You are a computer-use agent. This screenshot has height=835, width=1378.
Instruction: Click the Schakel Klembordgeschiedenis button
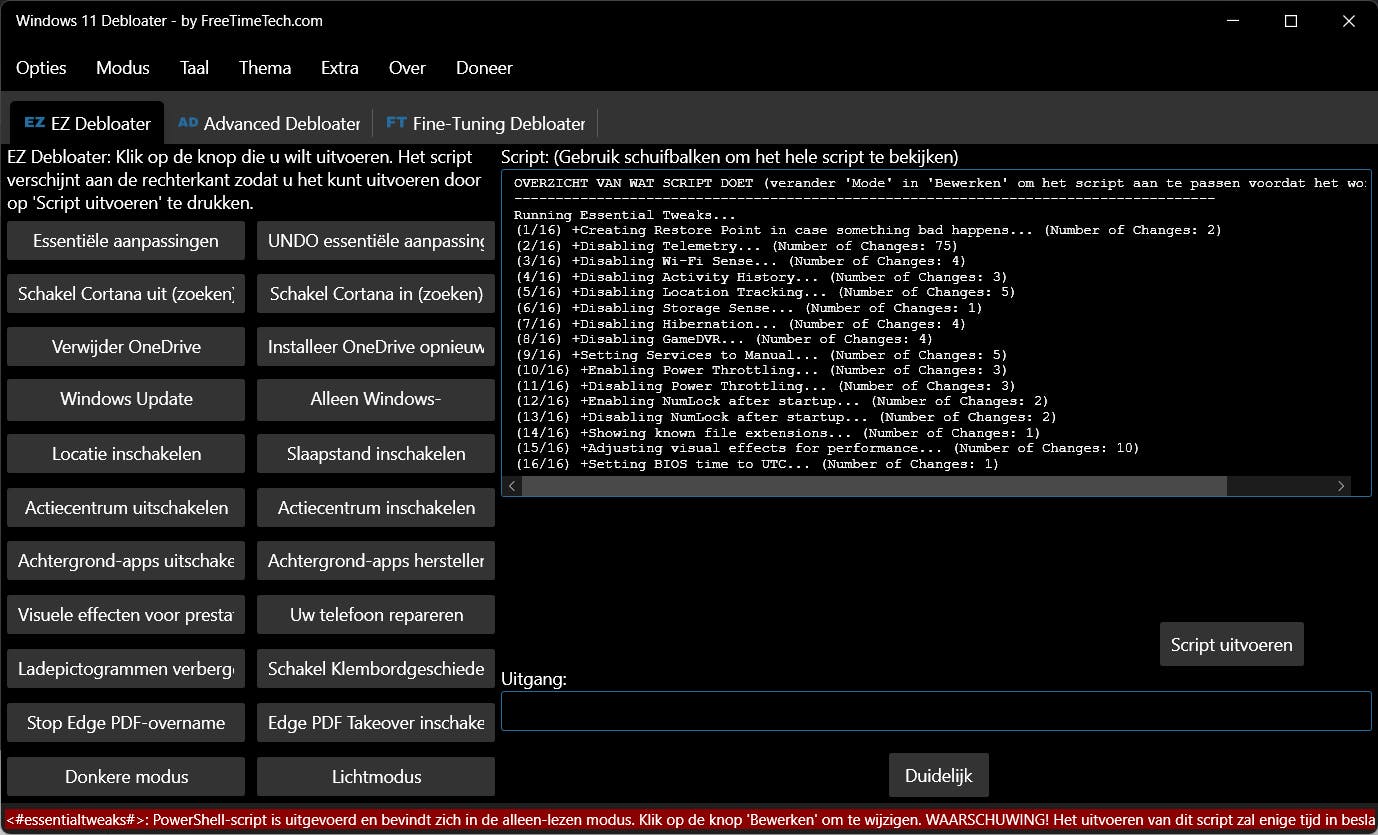tap(376, 669)
